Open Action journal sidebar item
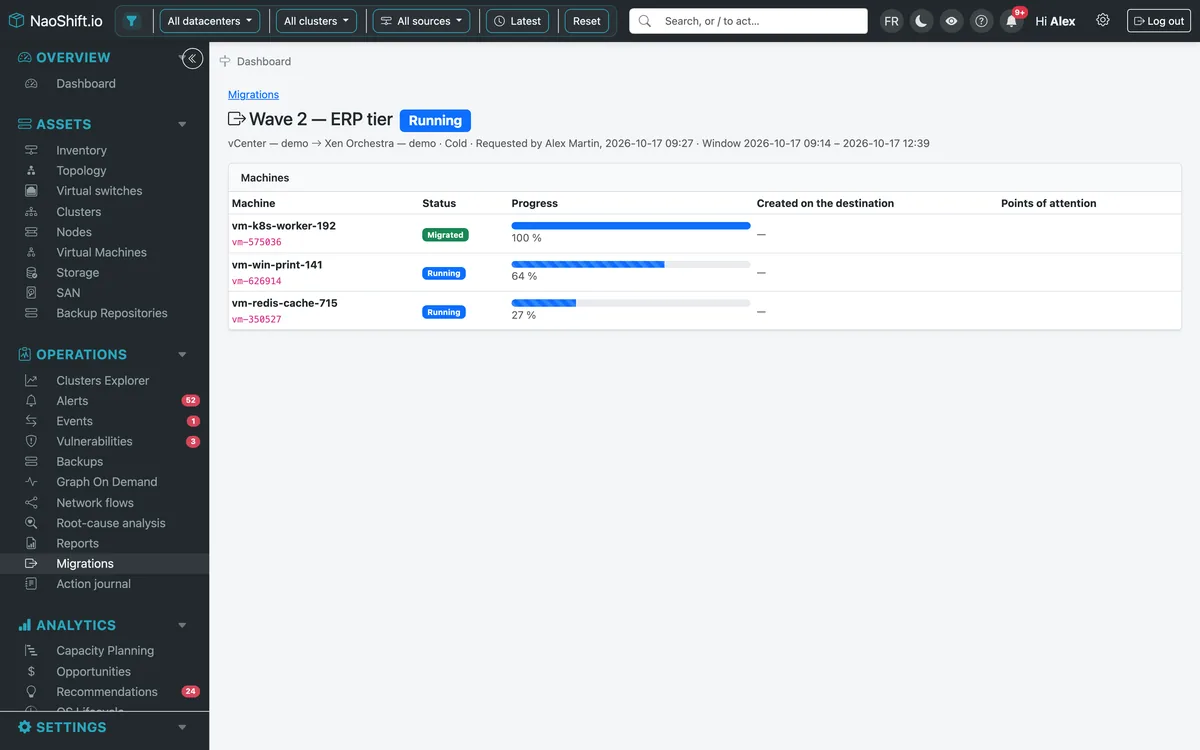The image size is (1200, 750). click(93, 584)
